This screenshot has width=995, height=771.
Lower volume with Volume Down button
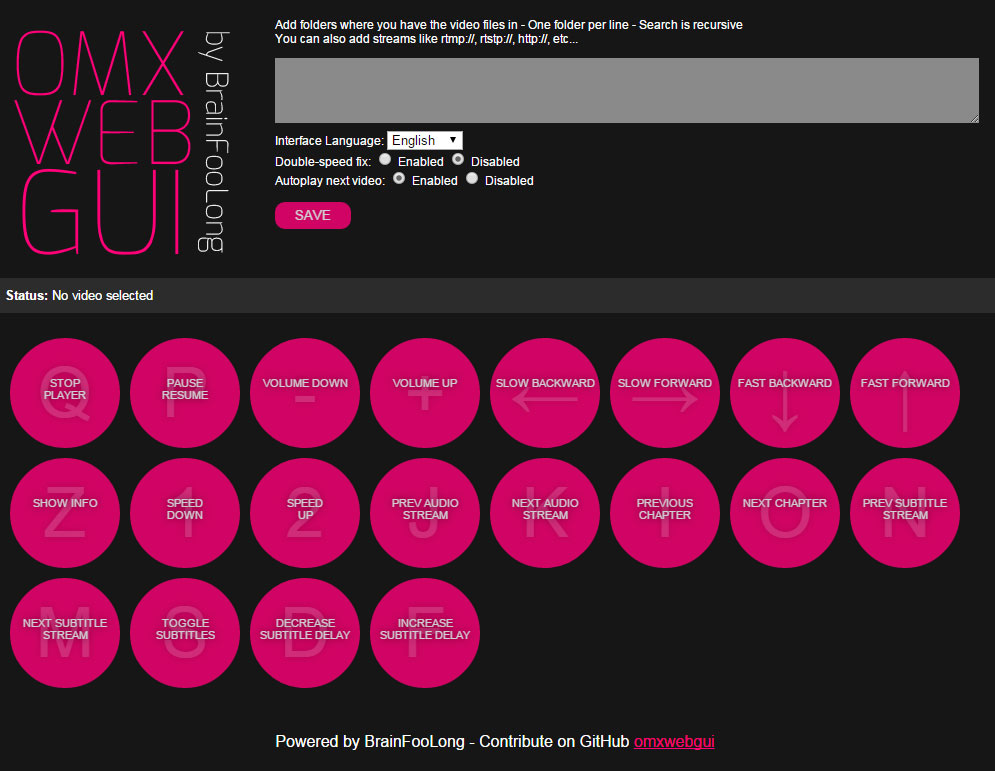pos(305,393)
